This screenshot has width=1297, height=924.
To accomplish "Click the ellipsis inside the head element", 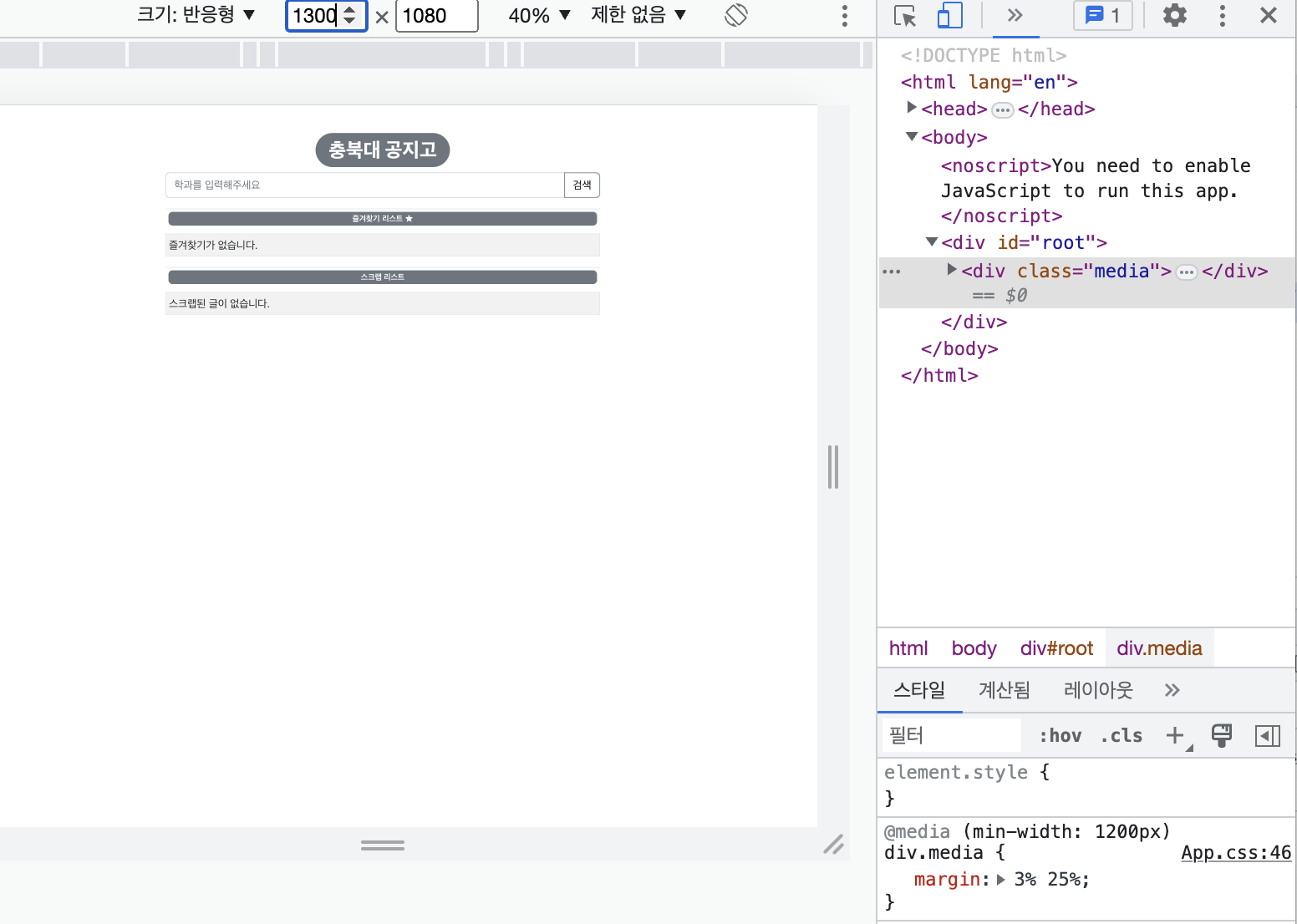I will tap(1003, 110).
